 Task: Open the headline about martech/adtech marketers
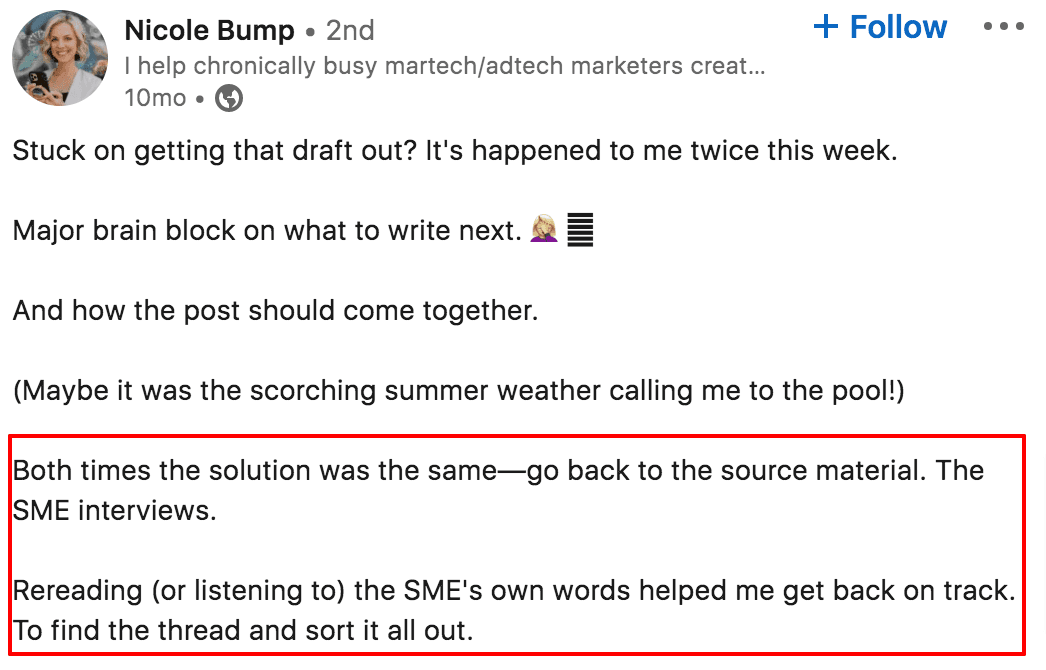coord(445,66)
